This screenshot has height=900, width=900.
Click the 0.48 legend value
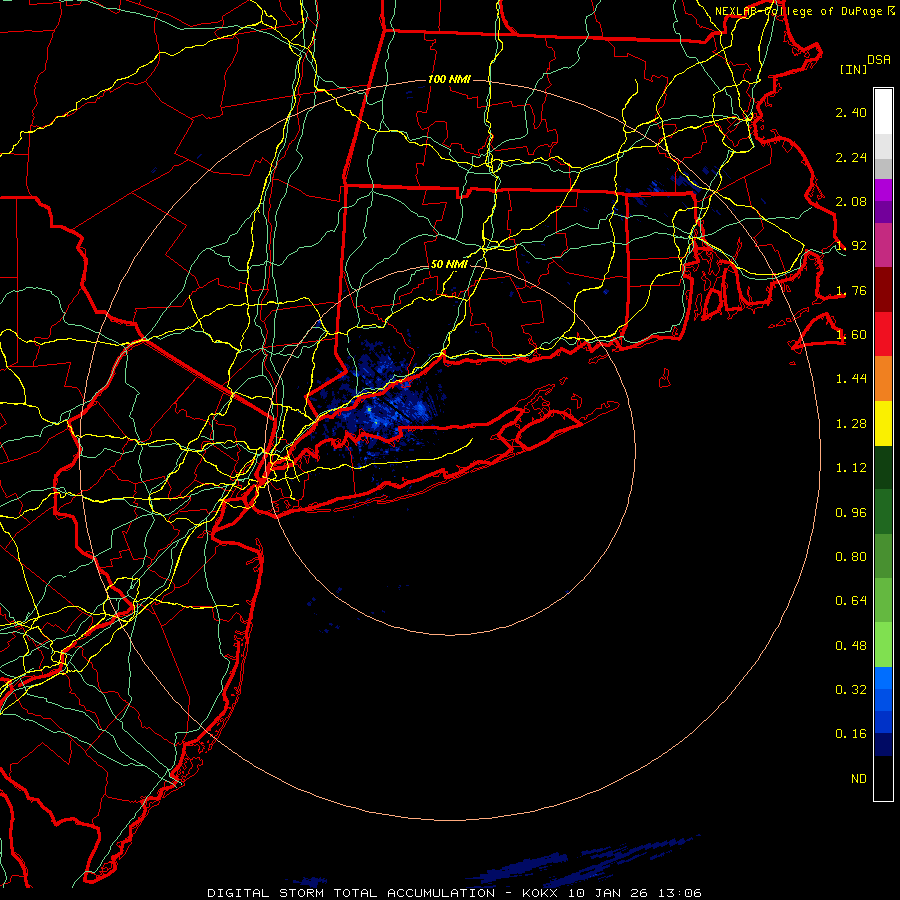[851, 646]
